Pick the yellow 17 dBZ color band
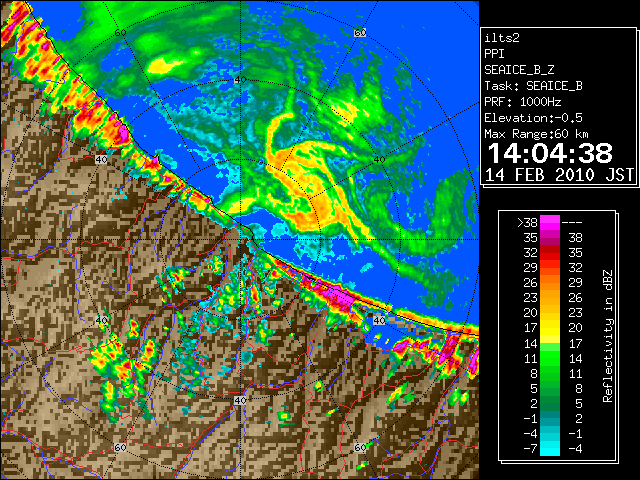Viewport: 640px width, 480px height. pyautogui.click(x=550, y=328)
